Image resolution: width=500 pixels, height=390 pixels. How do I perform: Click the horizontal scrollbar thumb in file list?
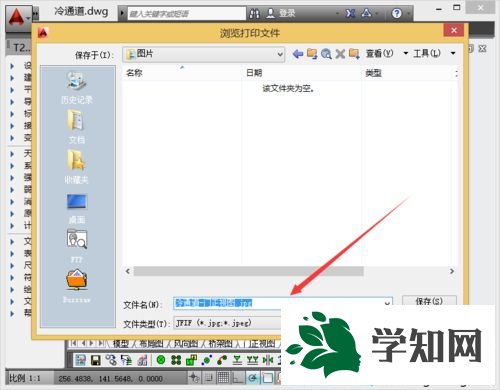(x=248, y=271)
